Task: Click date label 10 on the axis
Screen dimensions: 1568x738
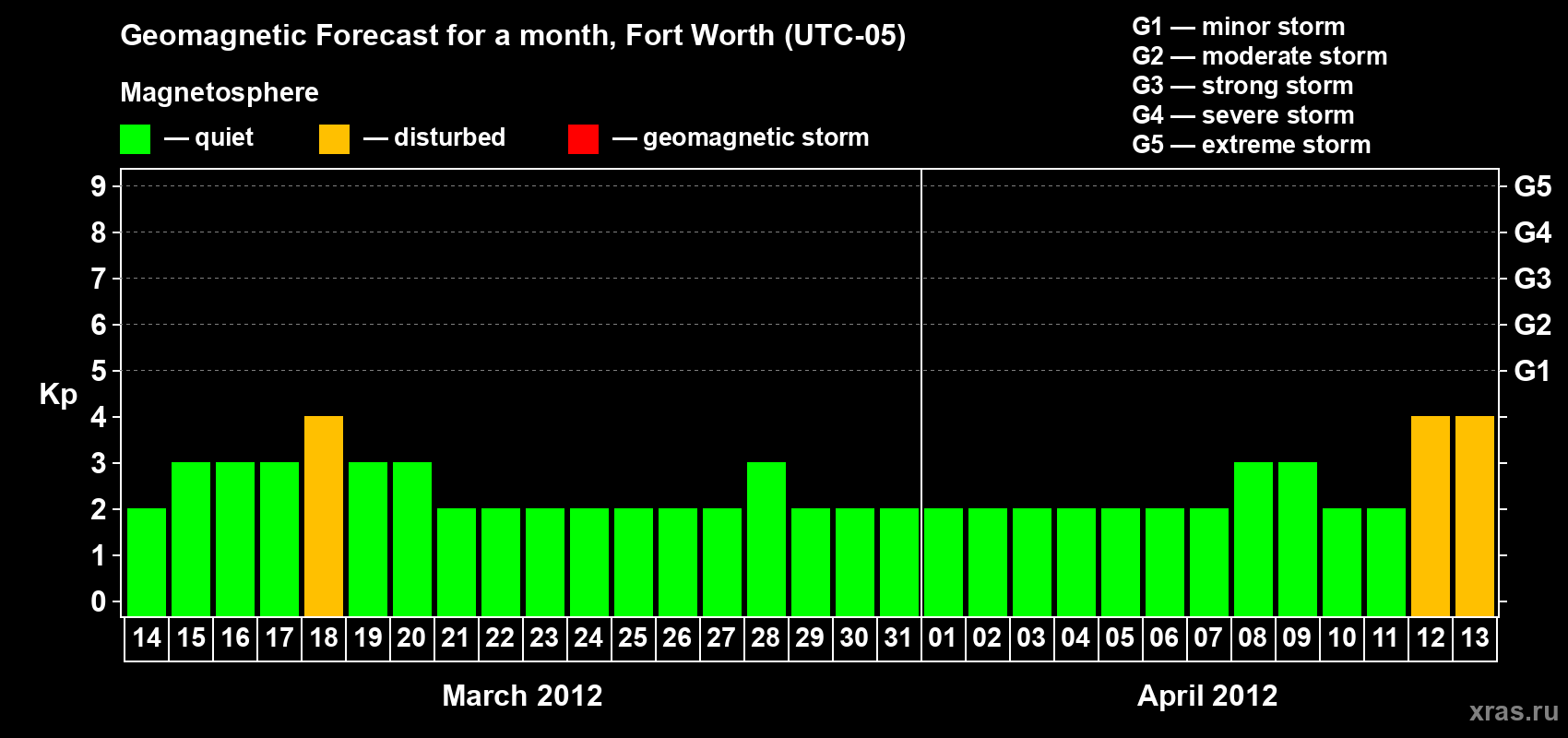Action: click(1342, 638)
